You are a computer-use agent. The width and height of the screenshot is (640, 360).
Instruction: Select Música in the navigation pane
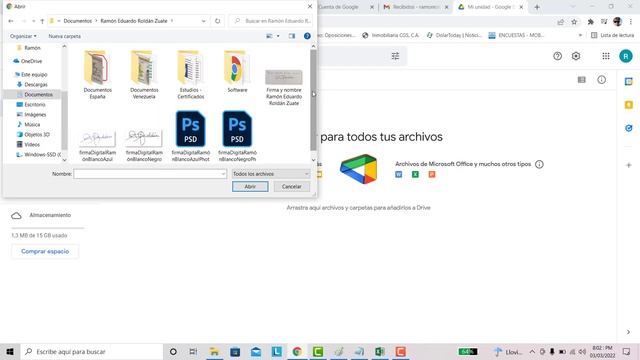pyautogui.click(x=32, y=124)
